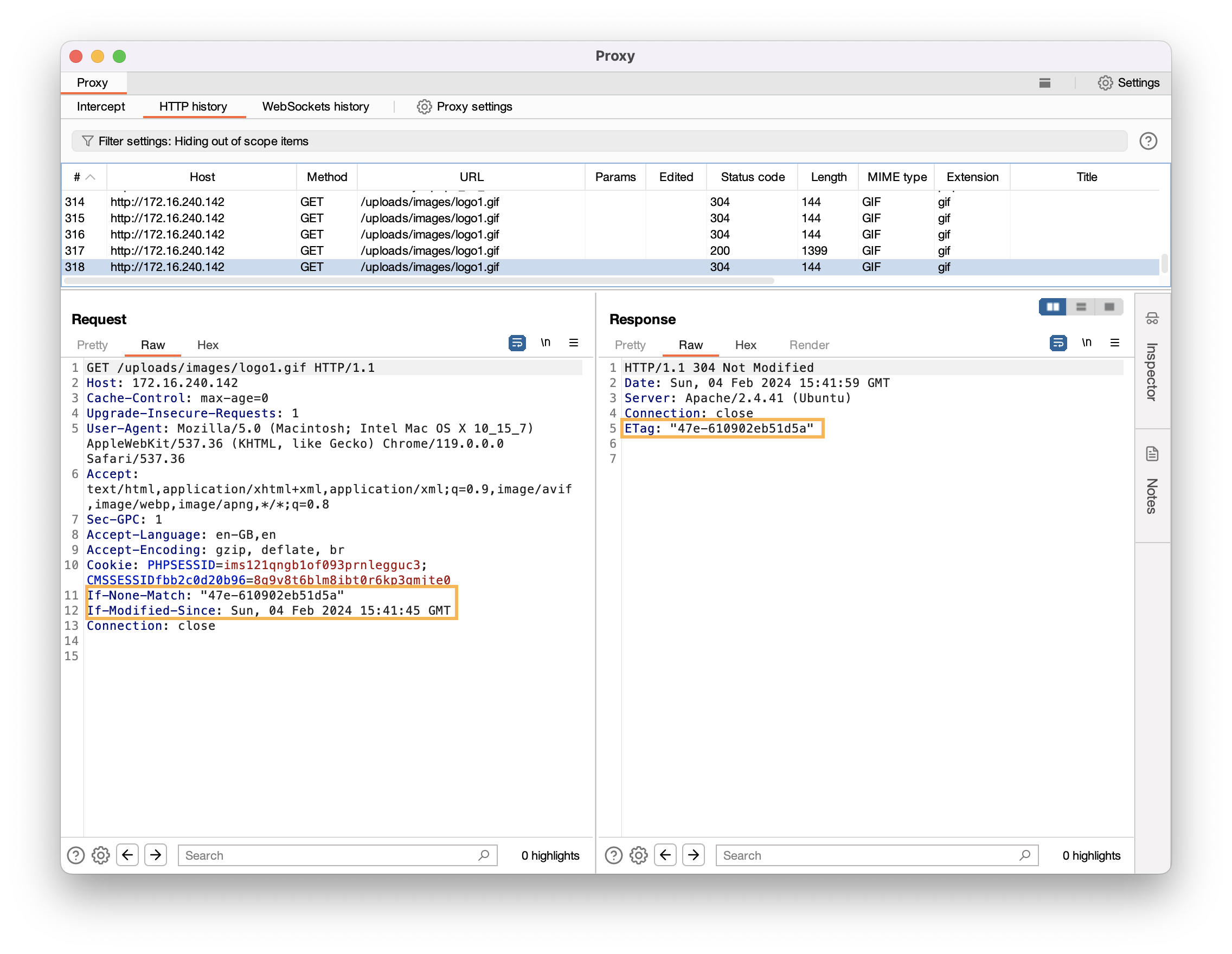
Task: Select history row 317 with status 200
Action: click(611, 251)
